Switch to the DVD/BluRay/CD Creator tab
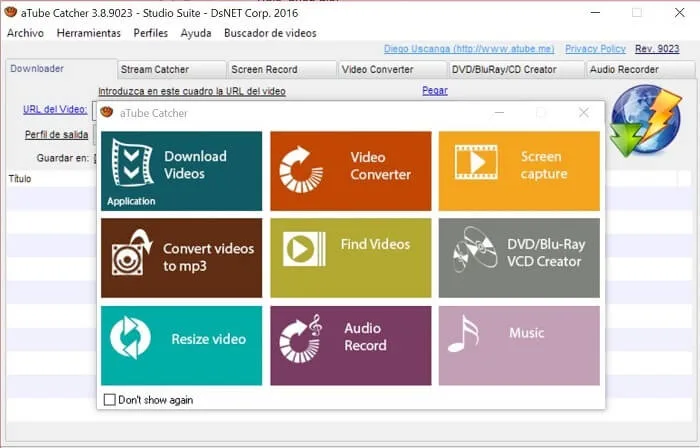Viewport: 700px width, 448px height. (x=516, y=70)
